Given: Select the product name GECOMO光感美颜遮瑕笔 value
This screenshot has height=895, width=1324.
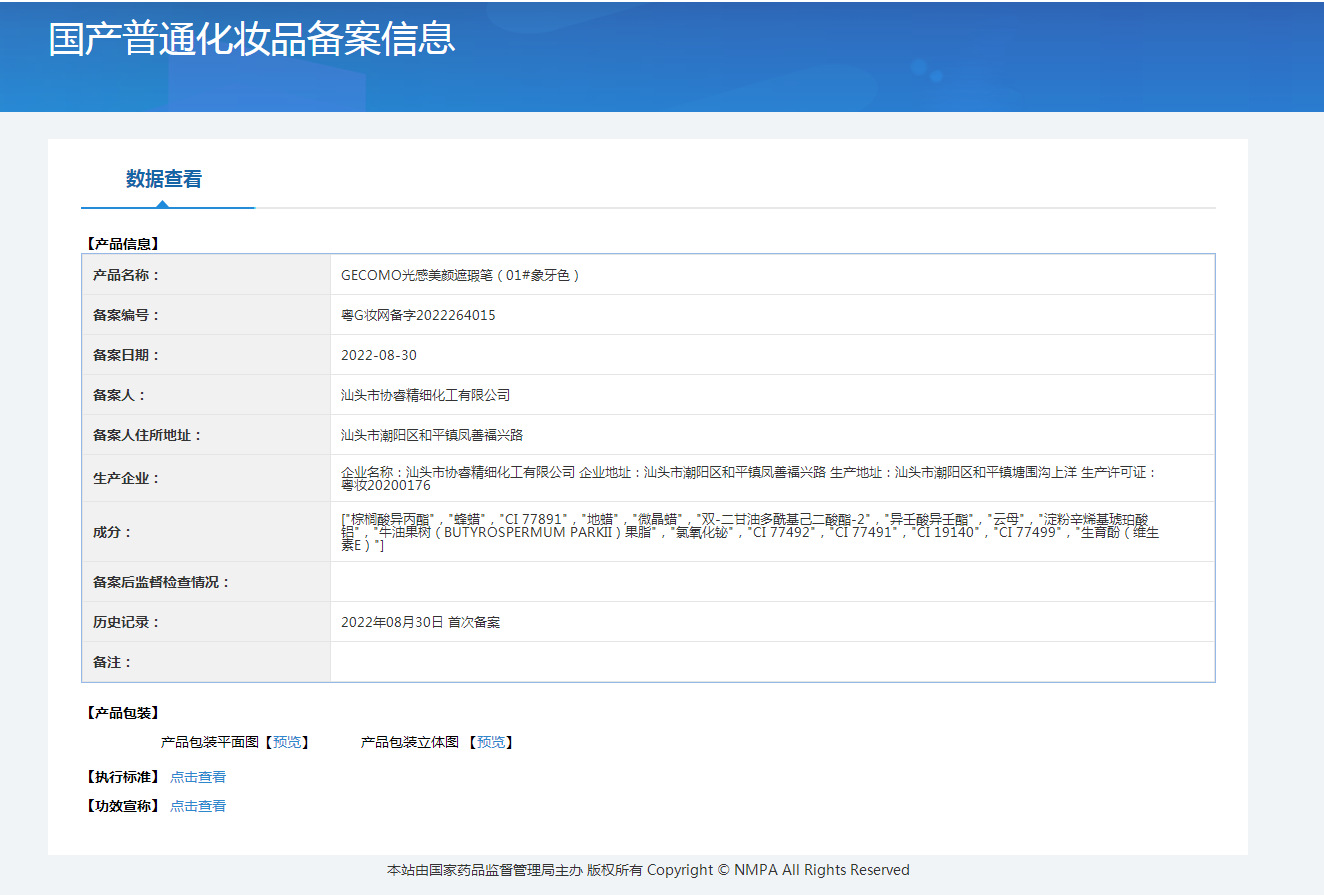Looking at the screenshot, I should tap(461, 275).
